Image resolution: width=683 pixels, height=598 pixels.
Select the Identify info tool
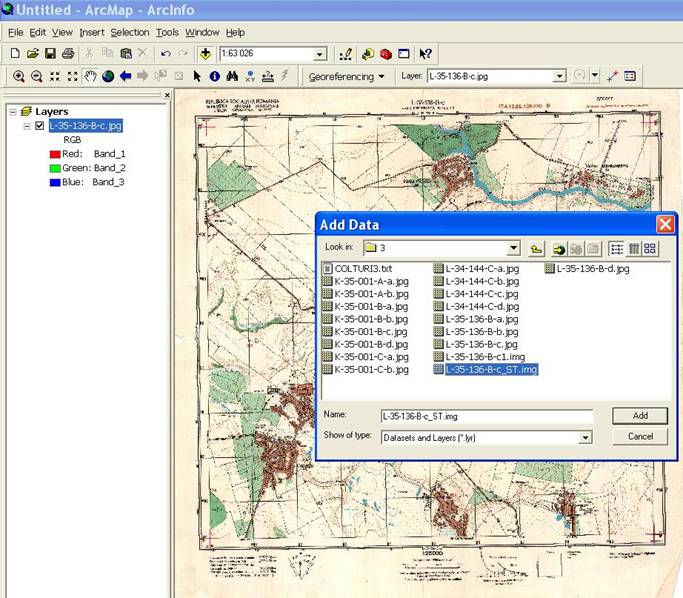215,76
